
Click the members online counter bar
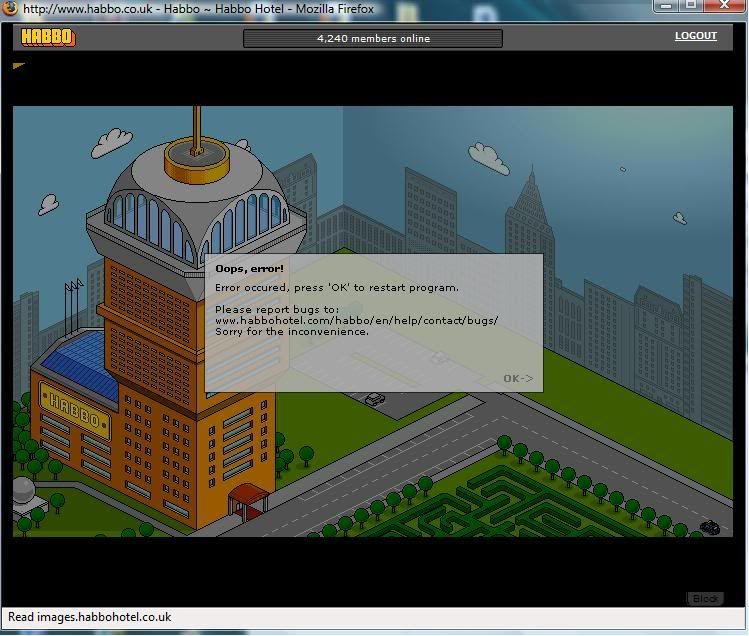pyautogui.click(x=373, y=39)
